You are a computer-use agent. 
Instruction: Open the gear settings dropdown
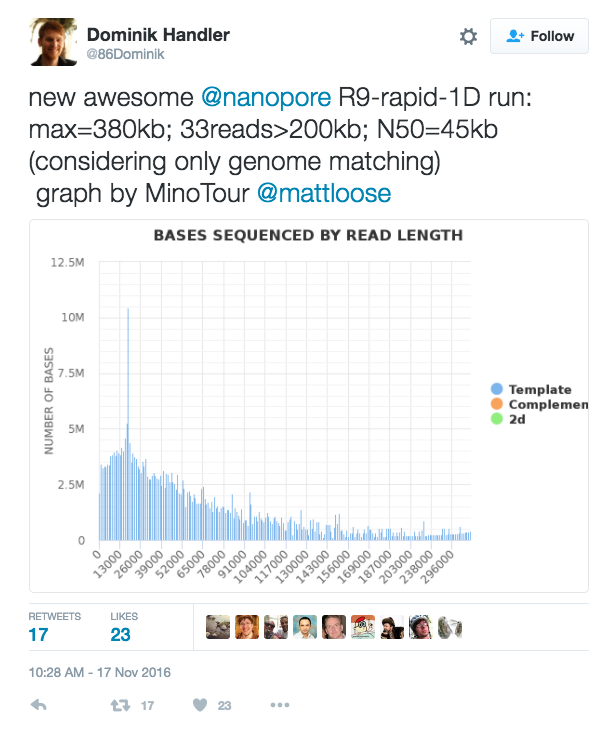click(468, 36)
